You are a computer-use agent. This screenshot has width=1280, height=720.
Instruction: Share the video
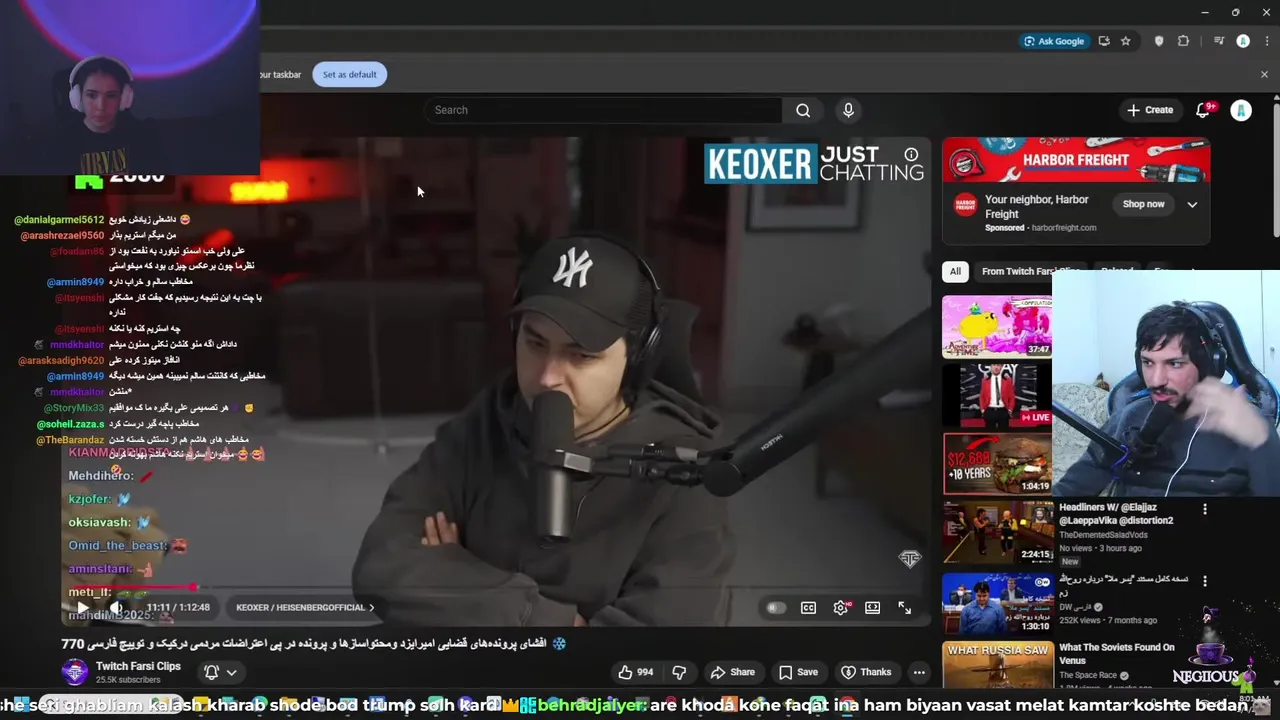pyautogui.click(x=732, y=672)
